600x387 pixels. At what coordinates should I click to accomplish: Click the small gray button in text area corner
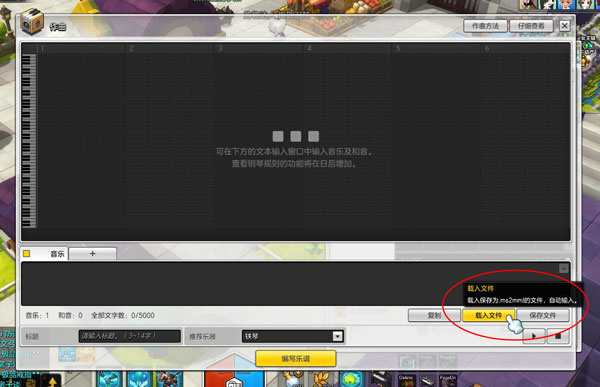563,268
